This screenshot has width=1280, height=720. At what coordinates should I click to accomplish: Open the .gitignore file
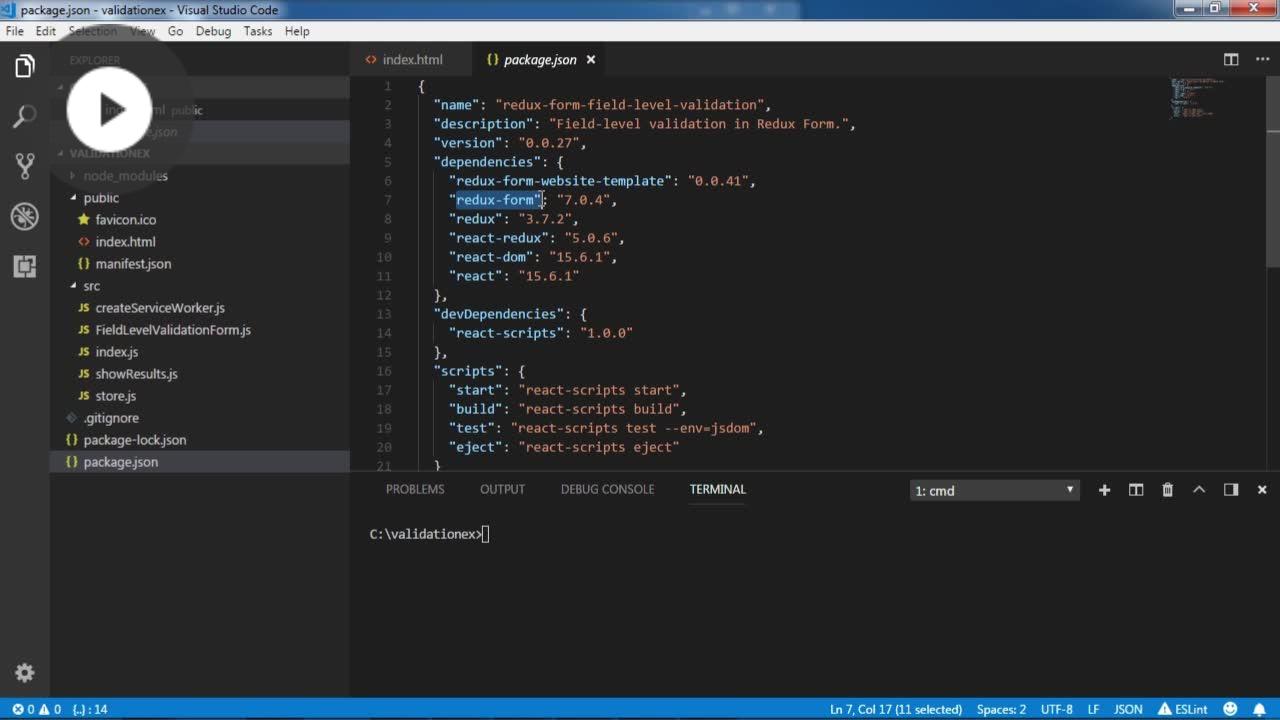tap(111, 418)
